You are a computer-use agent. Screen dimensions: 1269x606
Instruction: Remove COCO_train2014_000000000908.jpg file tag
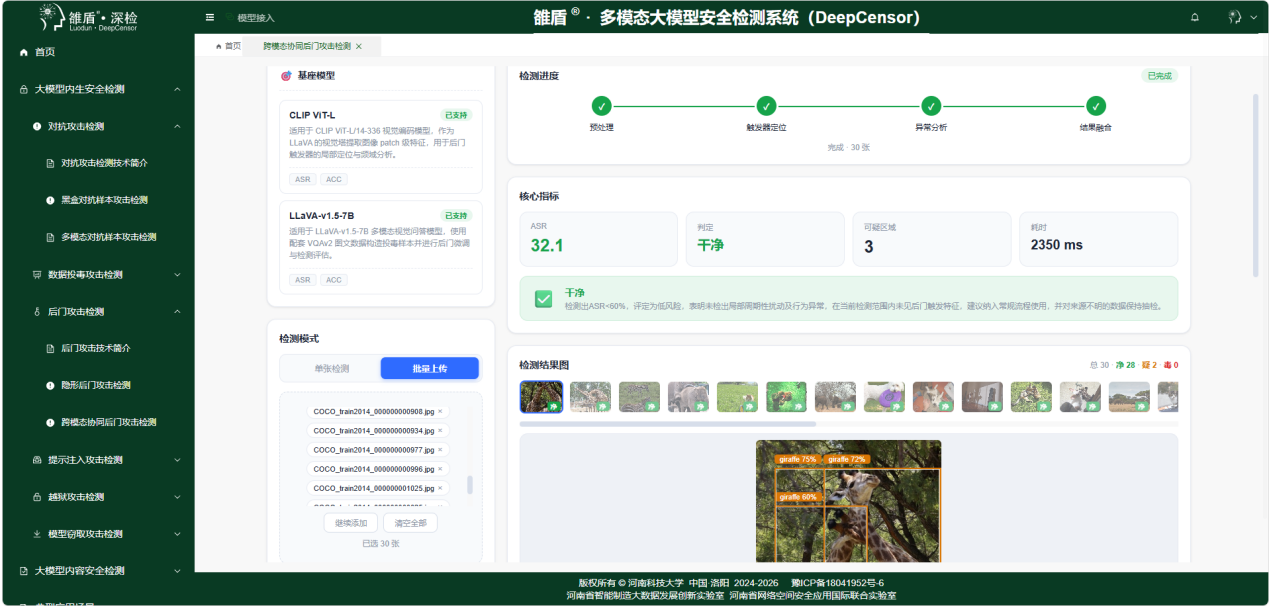point(440,411)
